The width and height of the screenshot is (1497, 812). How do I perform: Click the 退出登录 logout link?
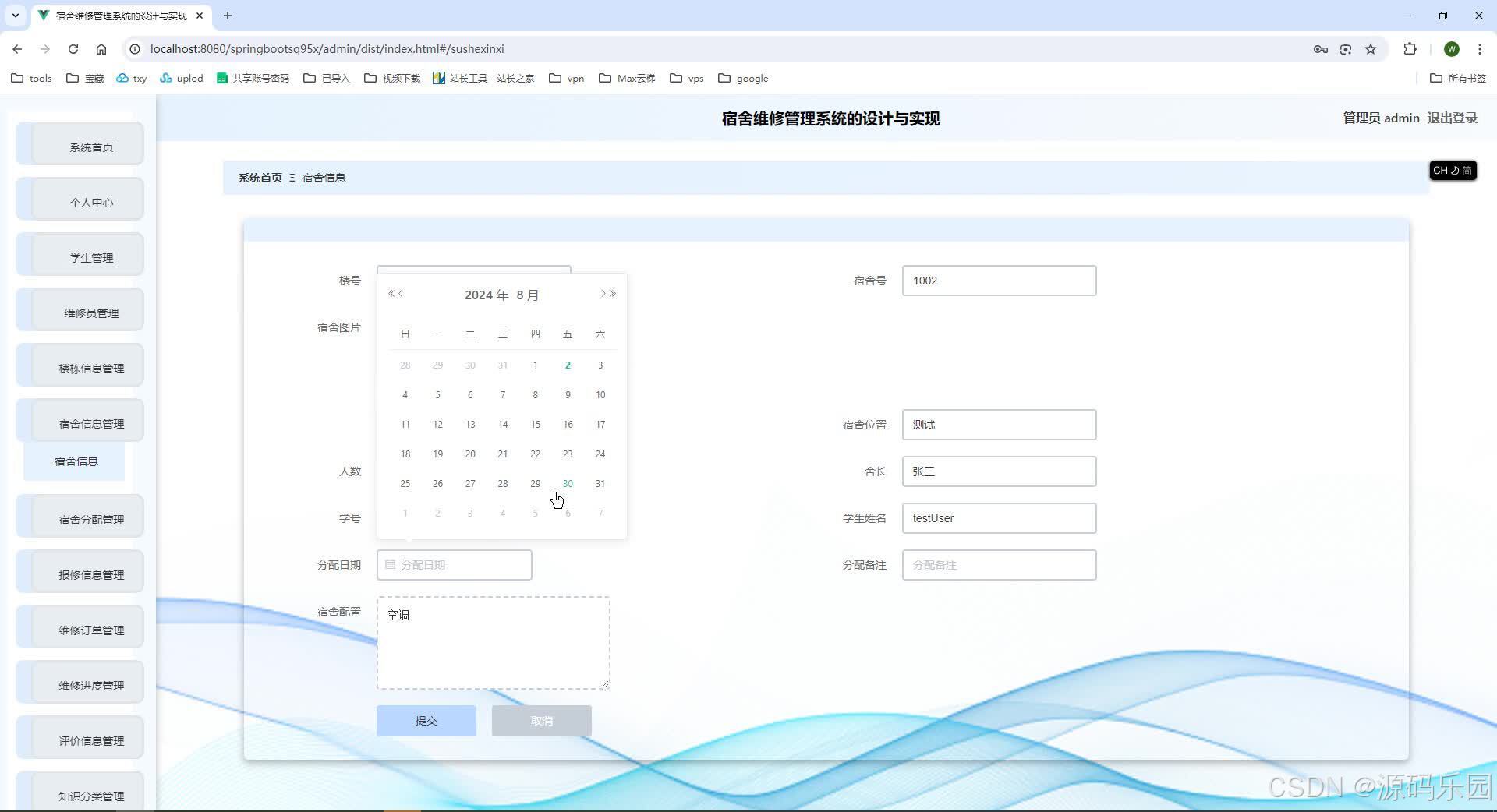pos(1452,118)
